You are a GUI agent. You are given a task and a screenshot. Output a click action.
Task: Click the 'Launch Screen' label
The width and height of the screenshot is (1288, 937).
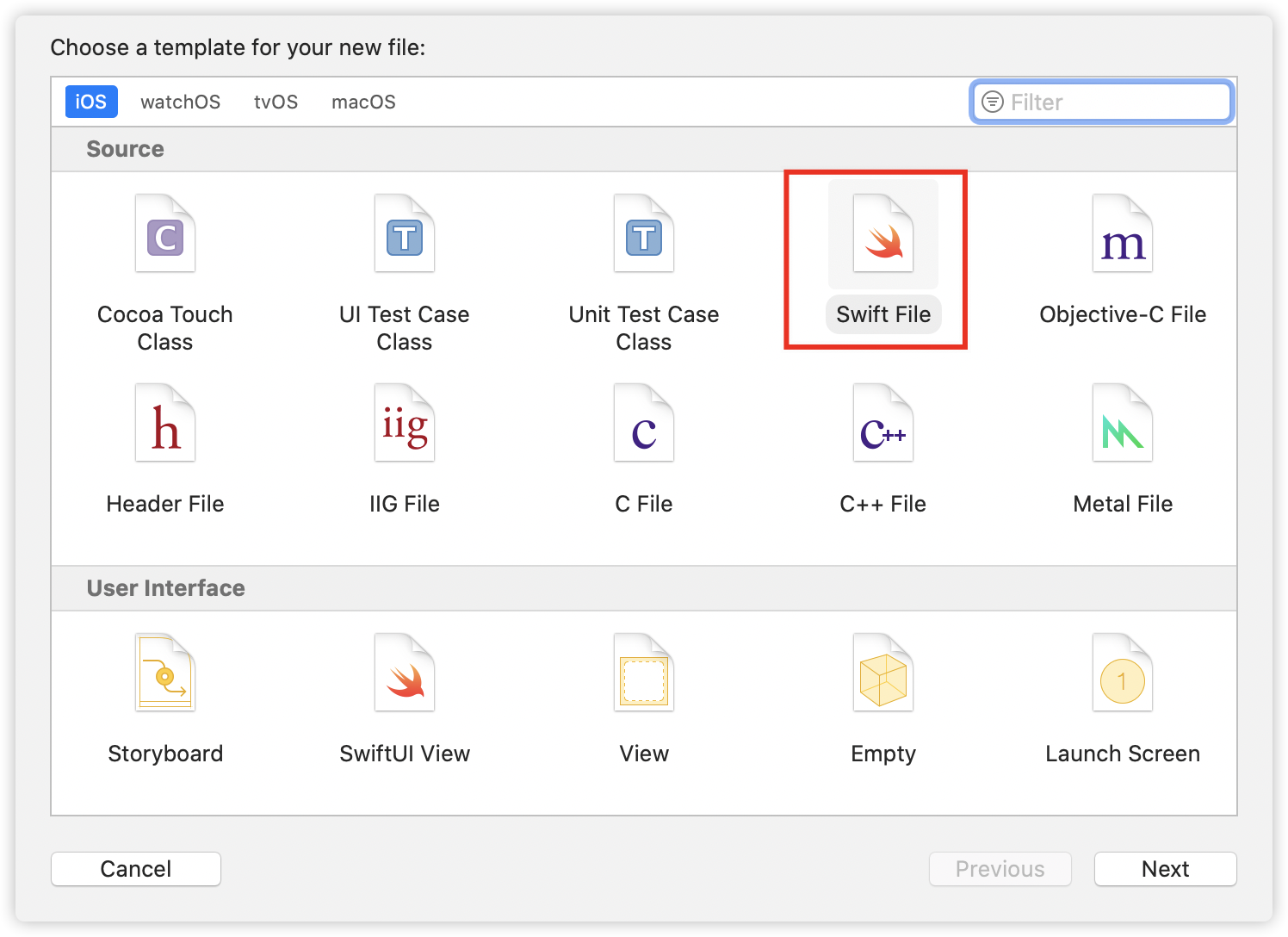pyautogui.click(x=1123, y=754)
